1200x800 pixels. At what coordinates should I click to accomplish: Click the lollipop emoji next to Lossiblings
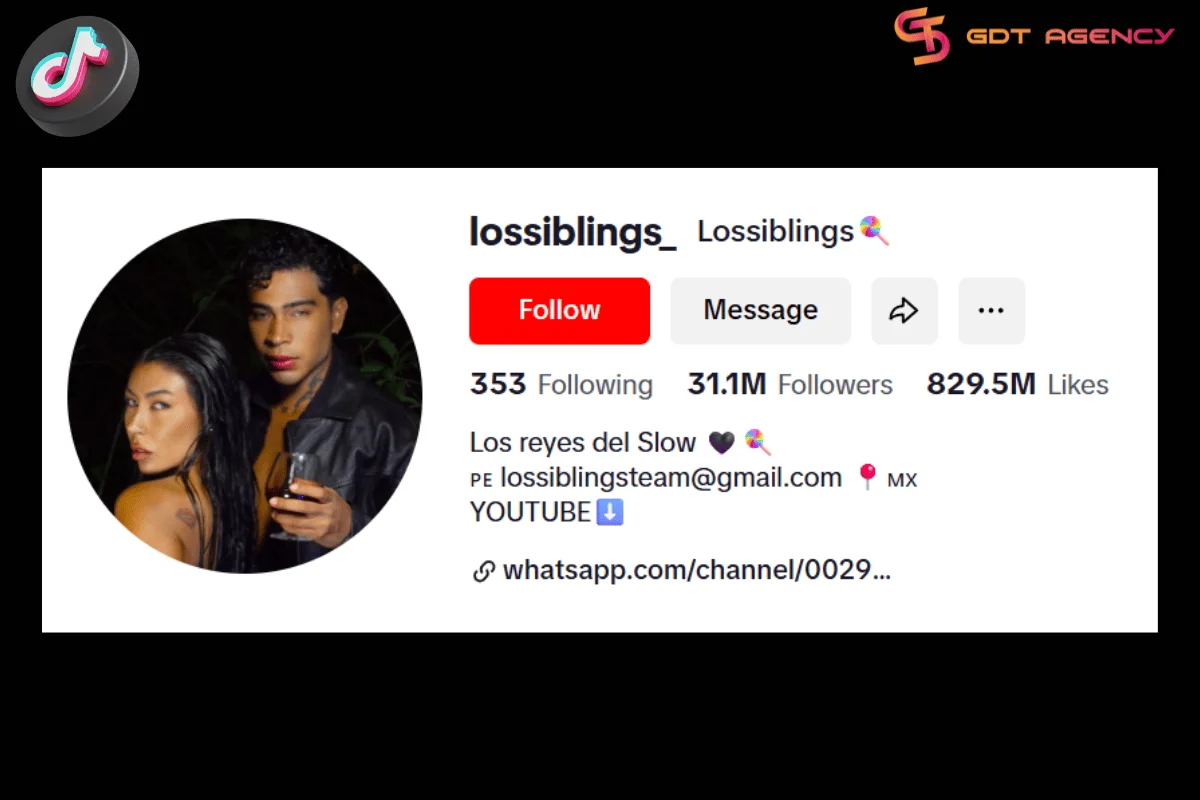(x=874, y=231)
